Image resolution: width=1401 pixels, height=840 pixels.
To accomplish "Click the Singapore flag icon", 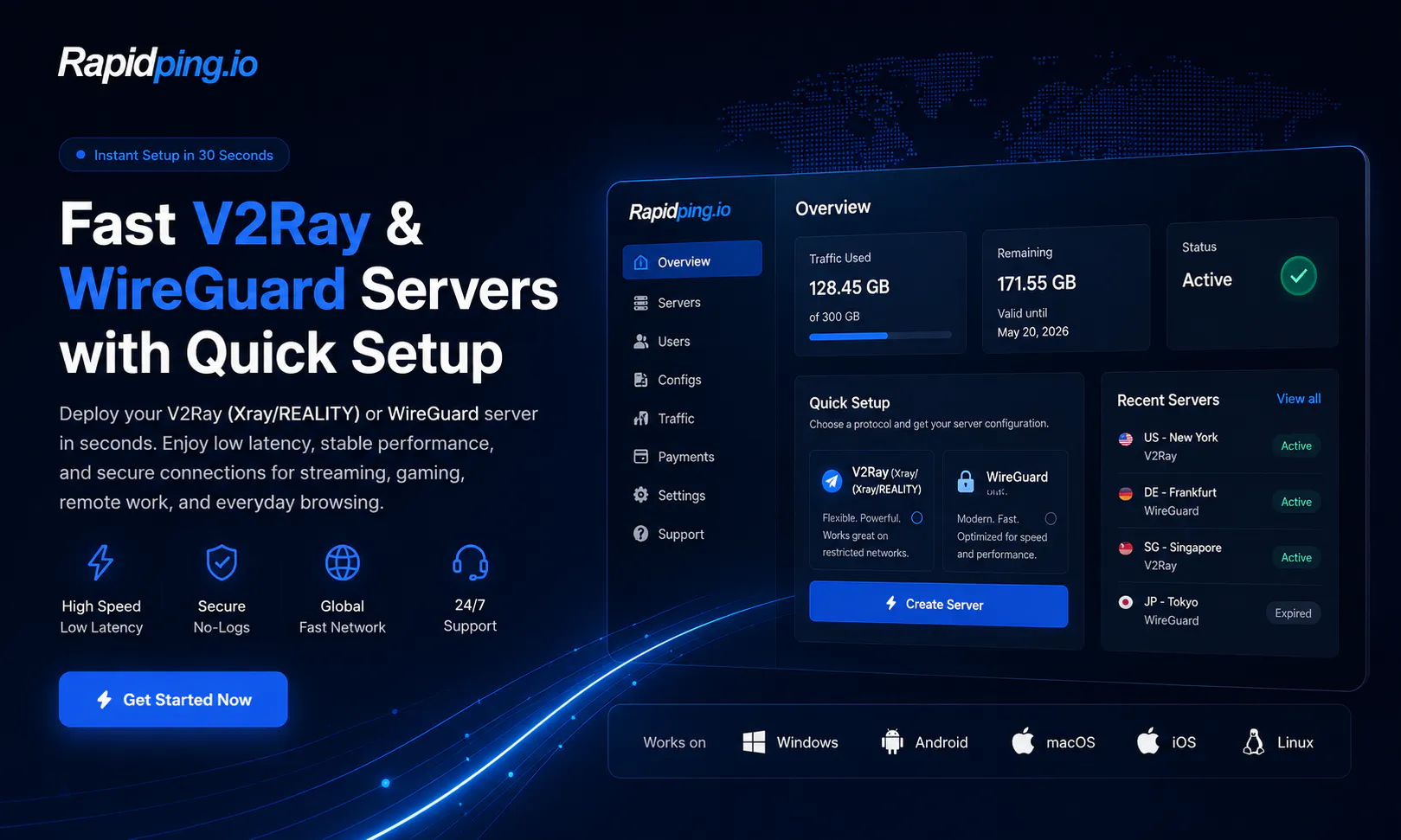I will click(x=1126, y=548).
